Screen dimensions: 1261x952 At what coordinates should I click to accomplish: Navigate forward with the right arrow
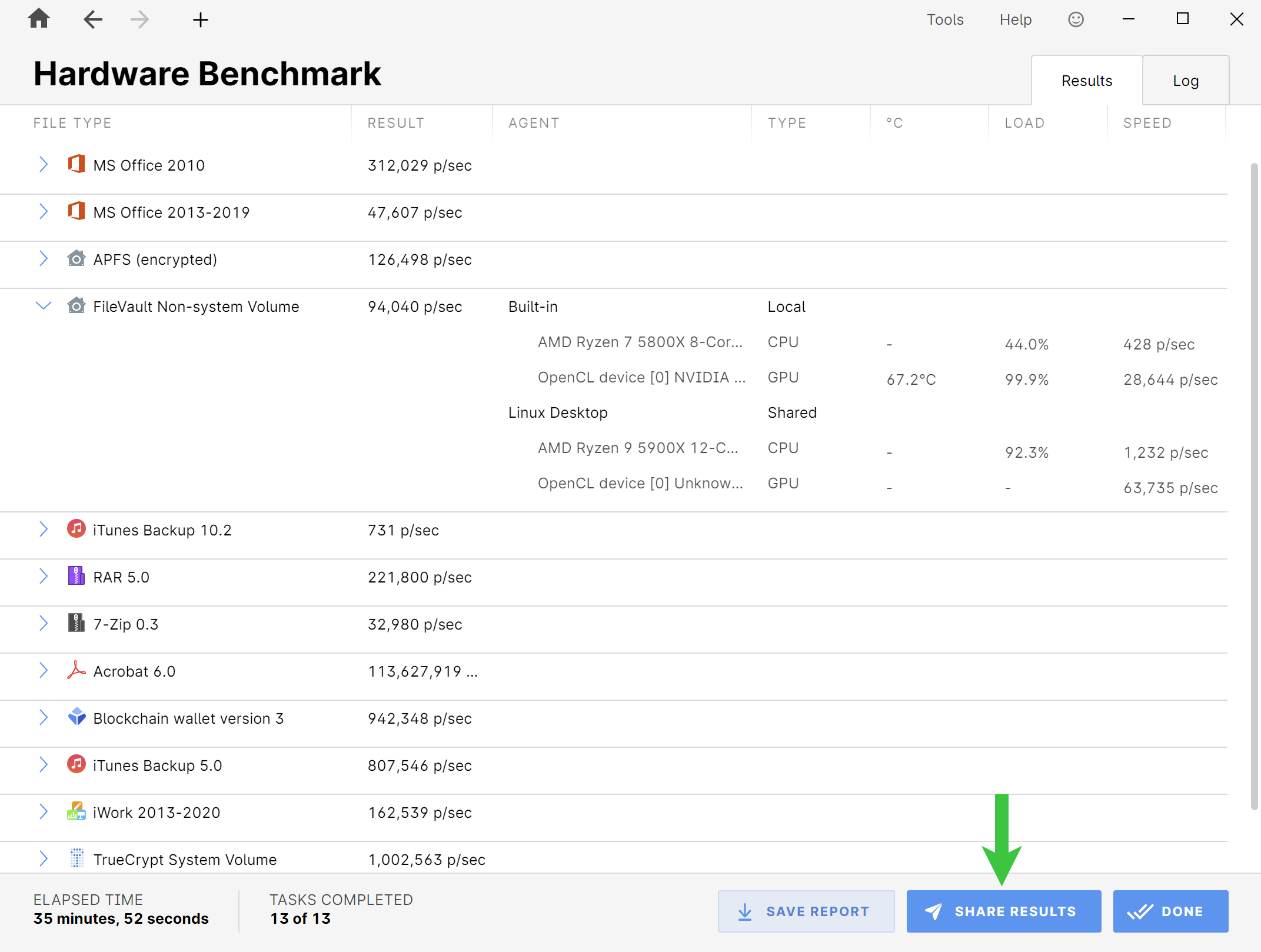[140, 19]
